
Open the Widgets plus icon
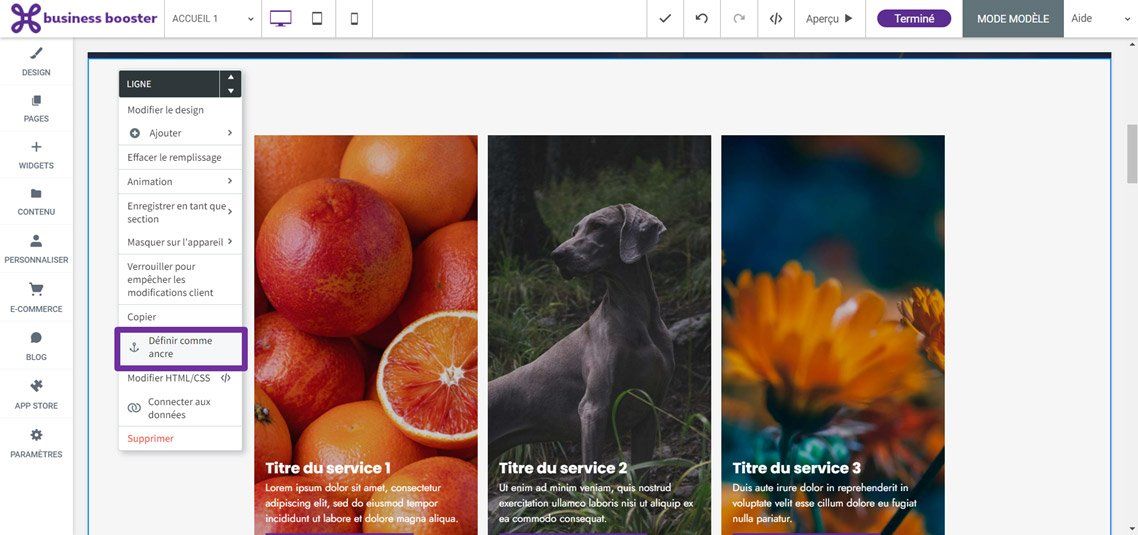point(36,147)
